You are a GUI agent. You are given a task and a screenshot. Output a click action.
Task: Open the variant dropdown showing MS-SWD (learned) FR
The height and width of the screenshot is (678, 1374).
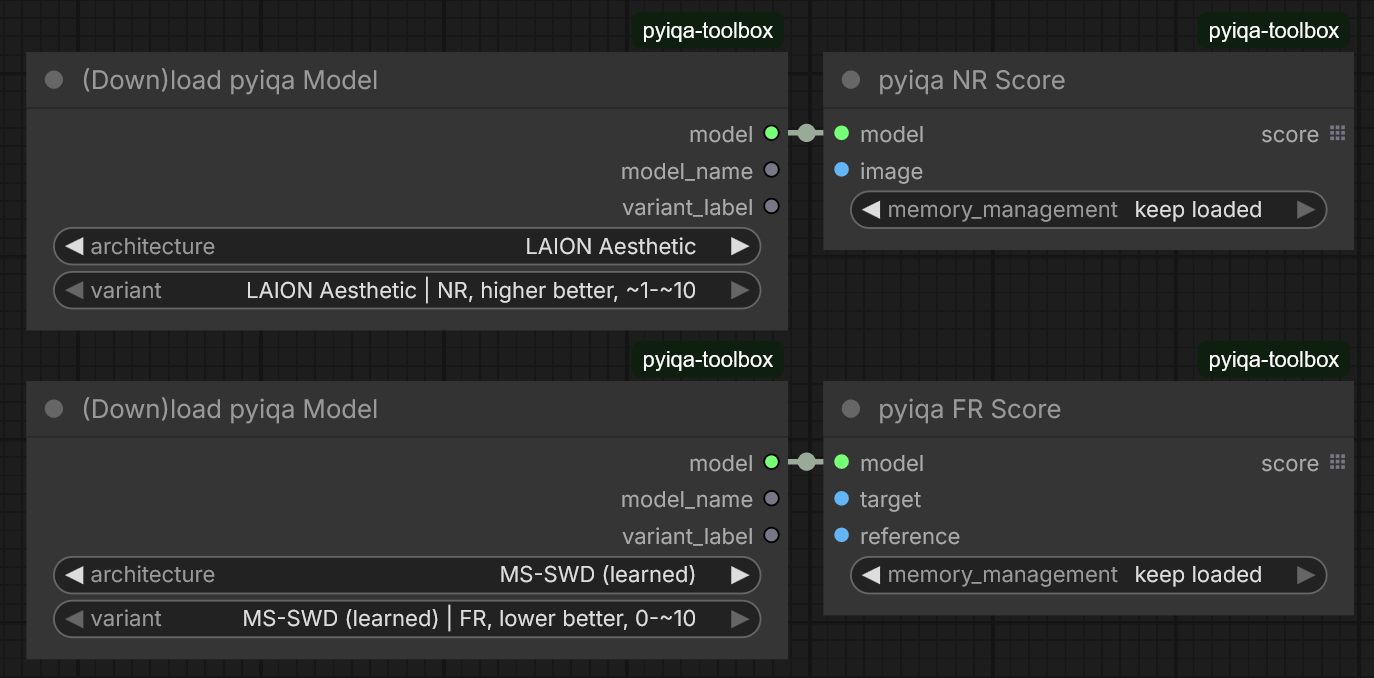(407, 618)
